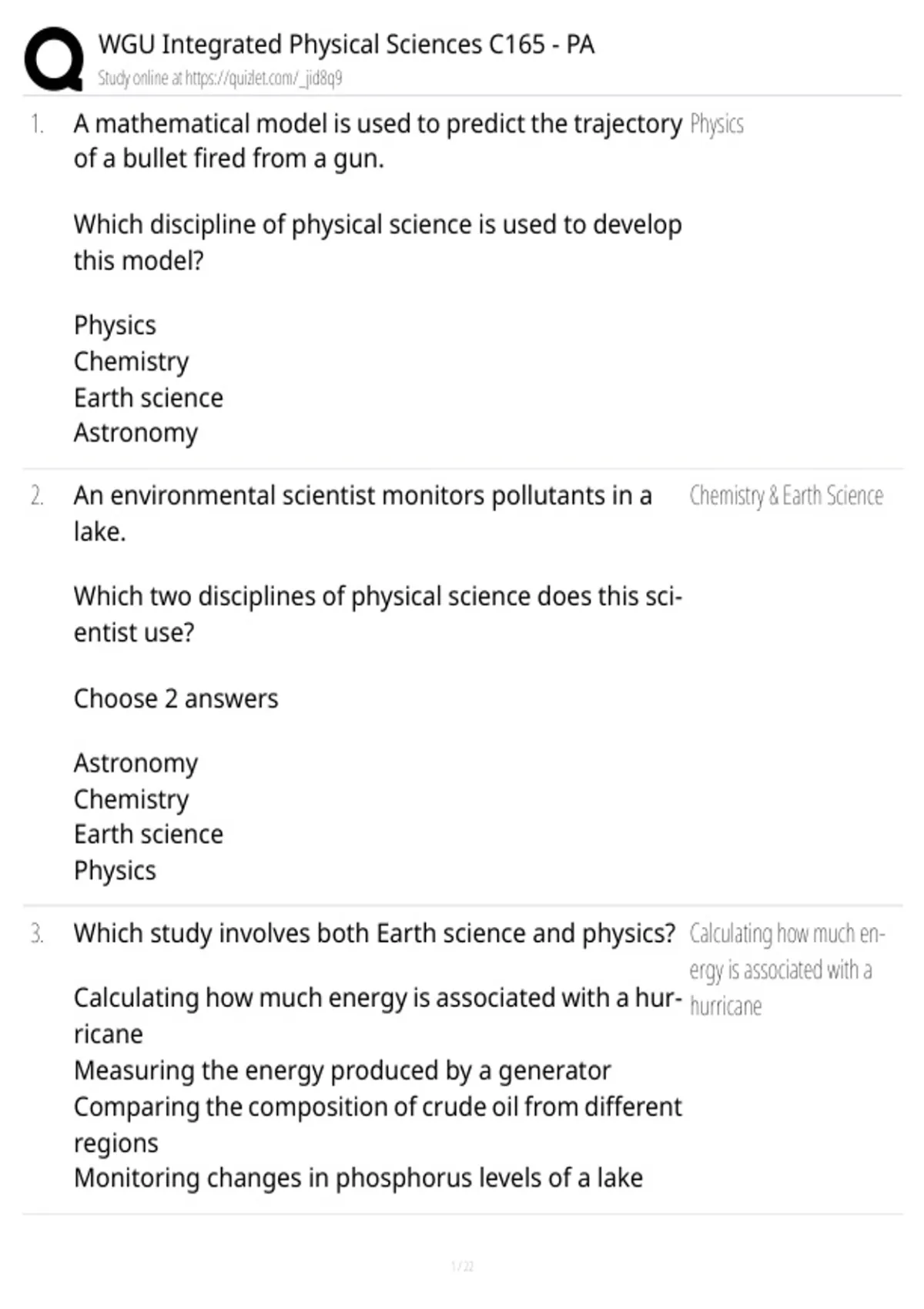This screenshot has height=1309, width=924.
Task: Click question number 2 marker
Action: [x=37, y=496]
